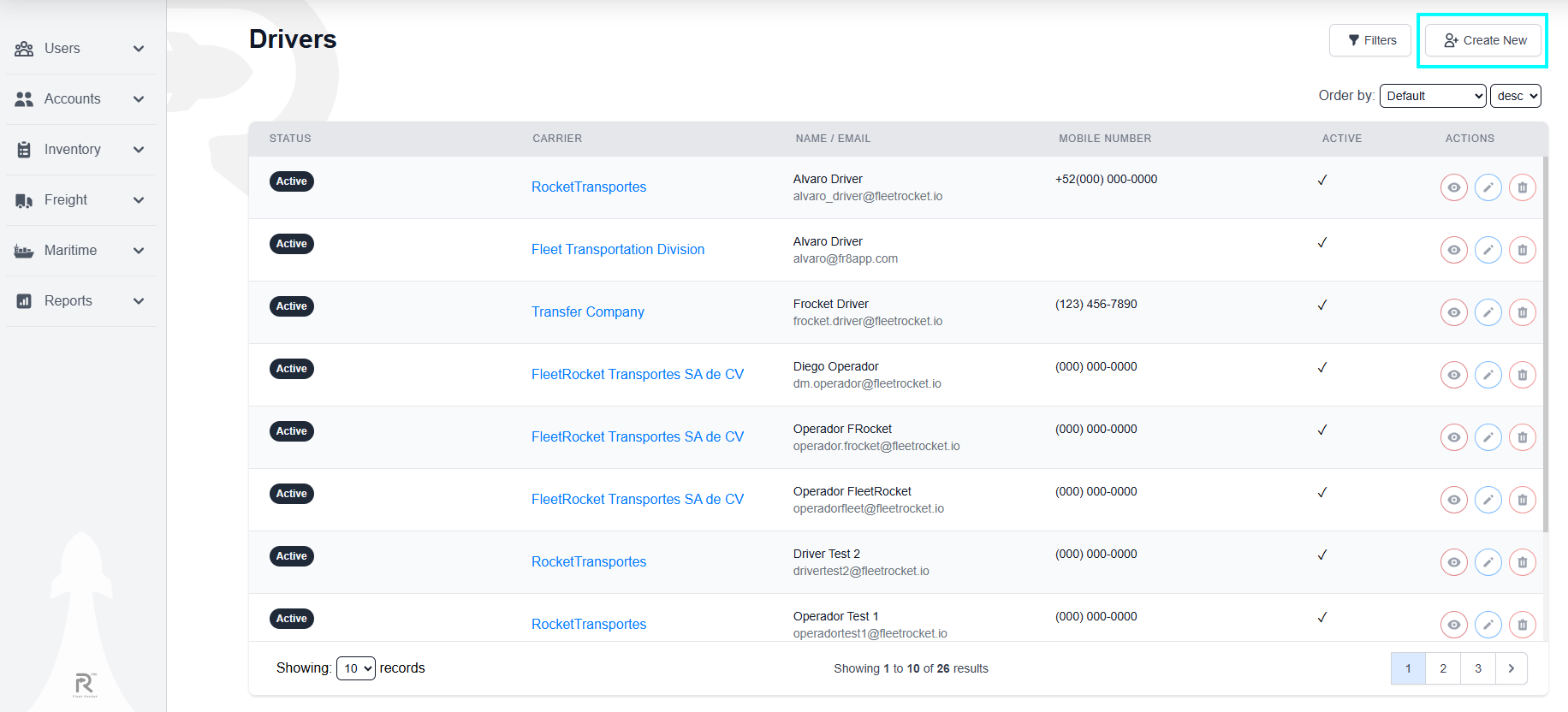This screenshot has height=712, width=1568.
Task: Click the Maritime ship icon
Action: click(24, 251)
